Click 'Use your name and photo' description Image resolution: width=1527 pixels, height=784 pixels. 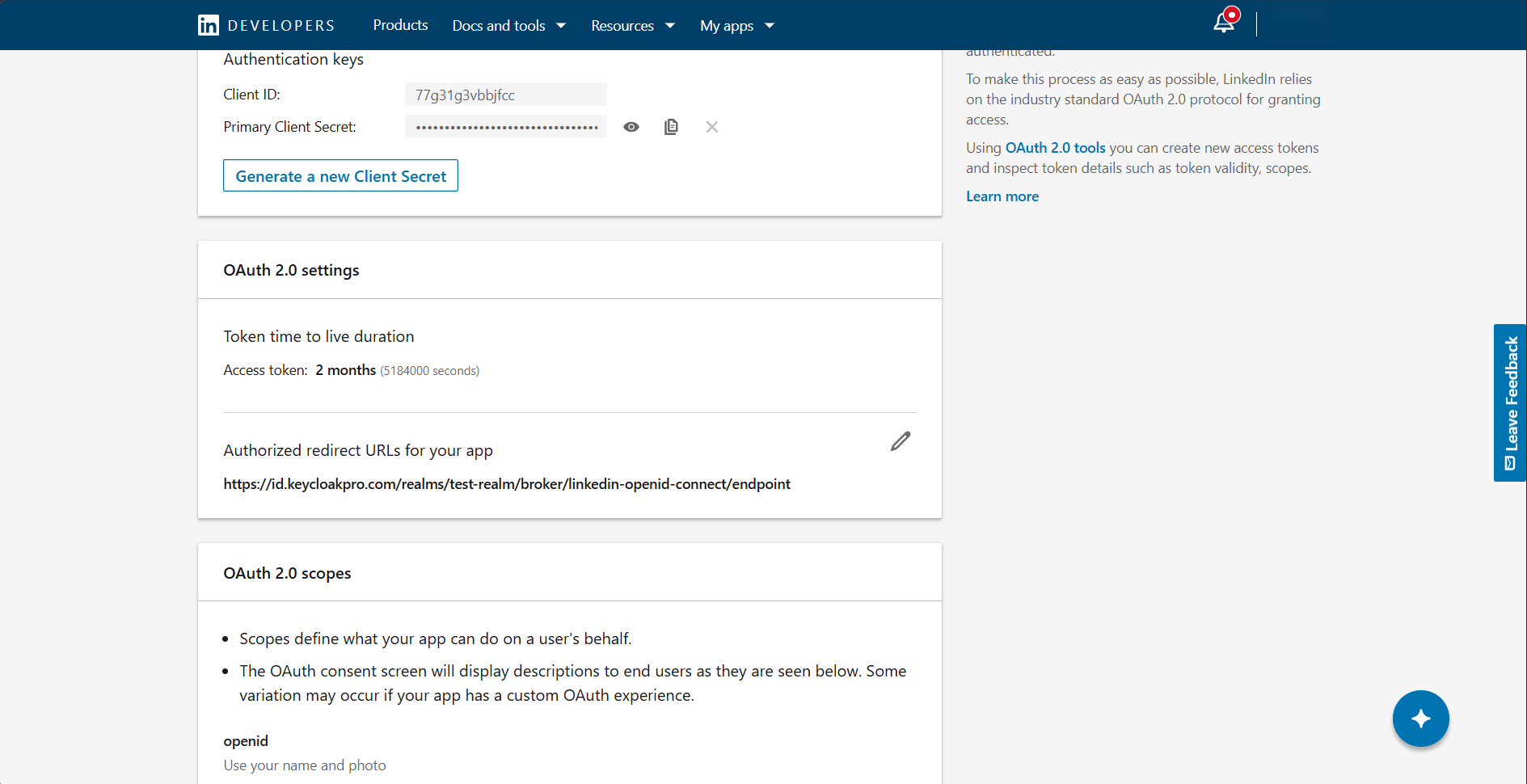[x=305, y=765]
